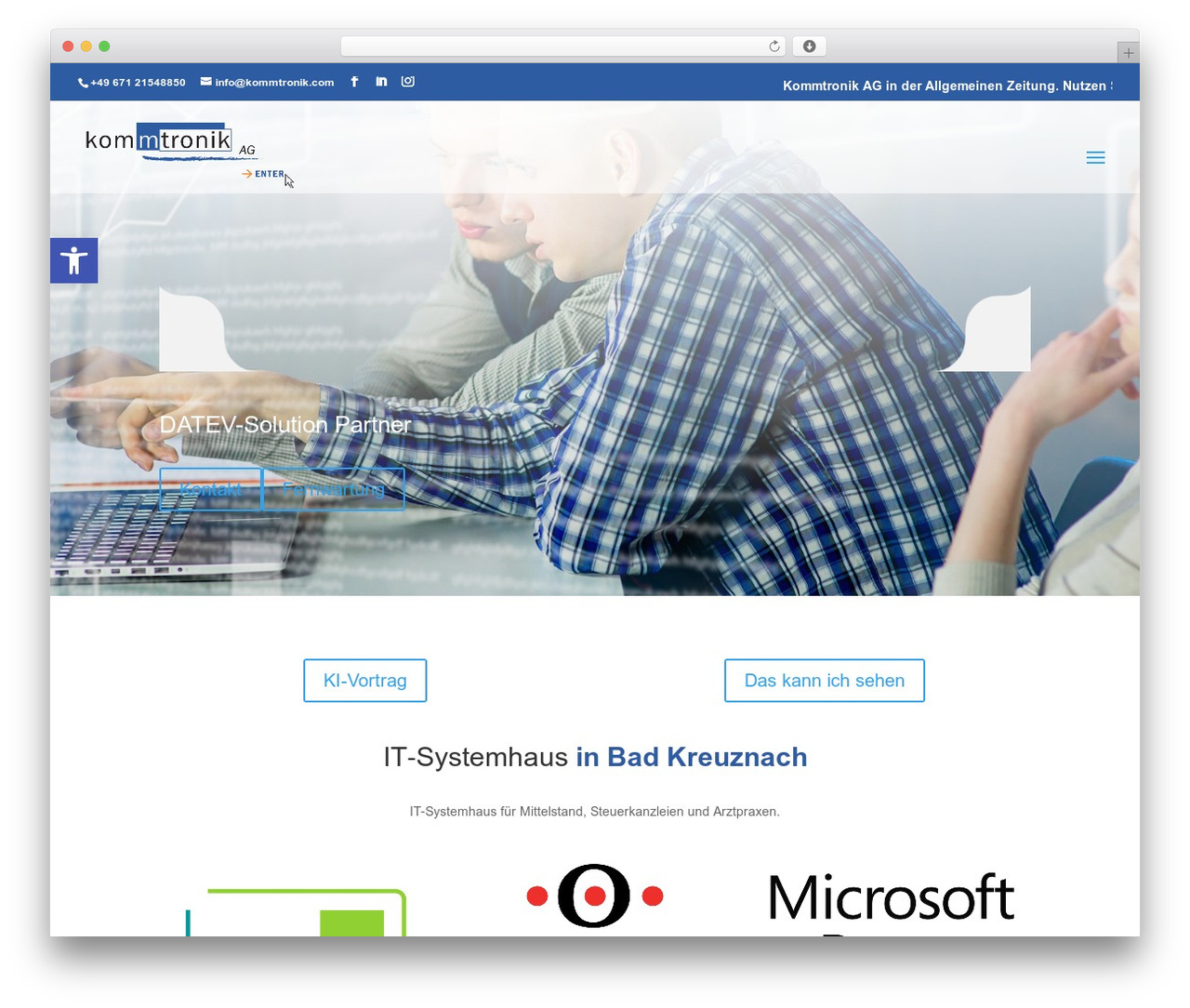Open the KI-Vortrag button
This screenshot has width=1190, height=1008.
365,681
